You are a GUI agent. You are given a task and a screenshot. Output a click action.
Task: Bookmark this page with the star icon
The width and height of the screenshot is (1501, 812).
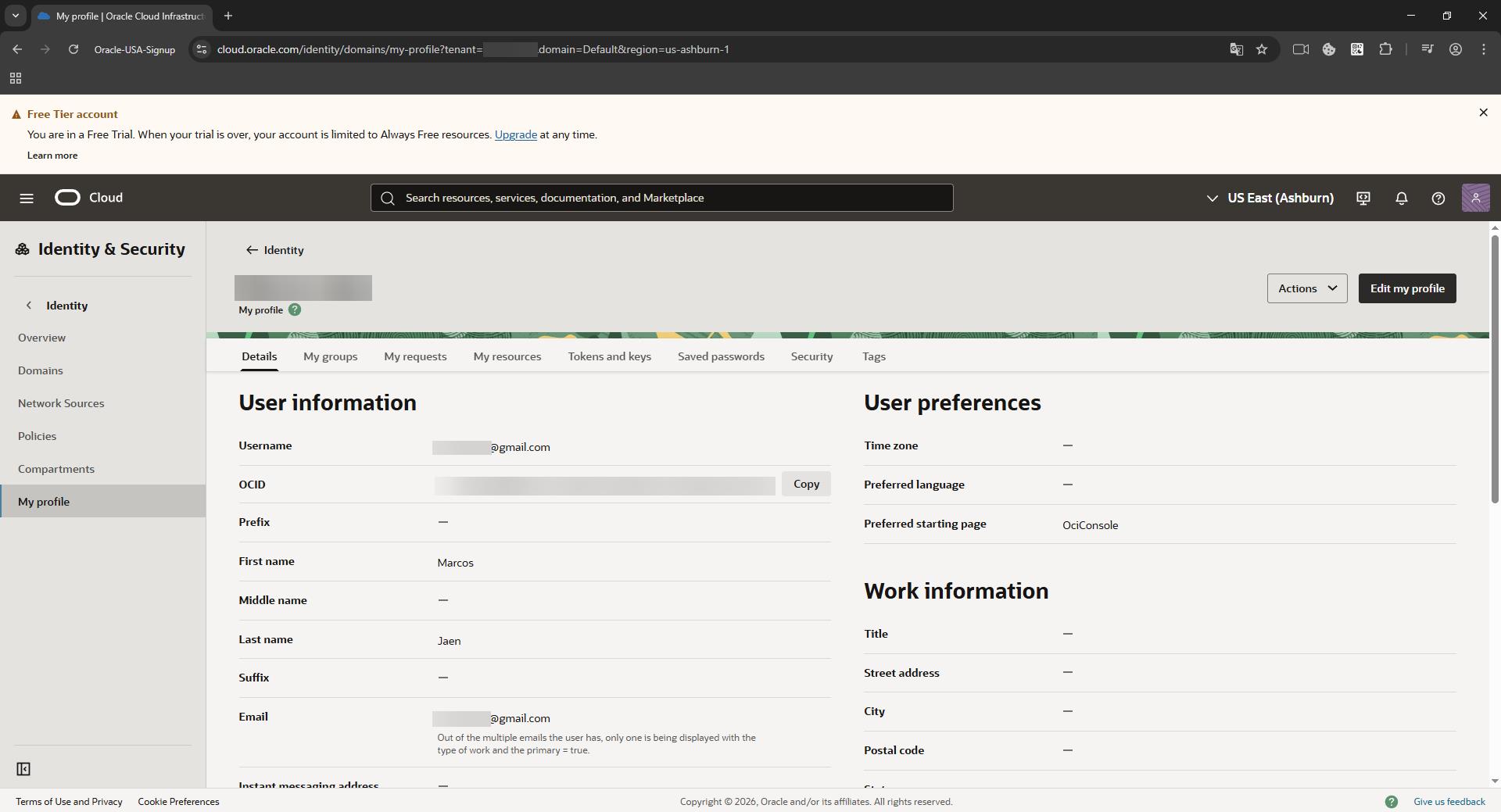coord(1262,49)
